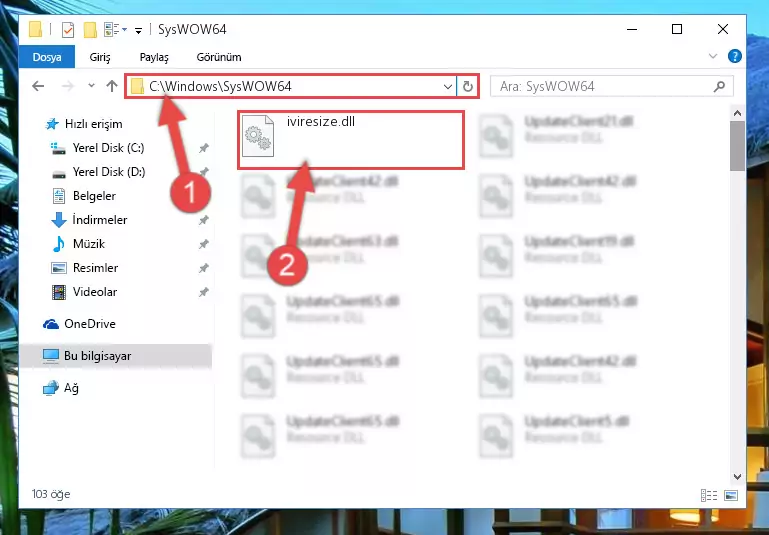This screenshot has width=769, height=535.
Task: Select Bu bilgisayar in the navigation pane
Action: click(x=116, y=356)
